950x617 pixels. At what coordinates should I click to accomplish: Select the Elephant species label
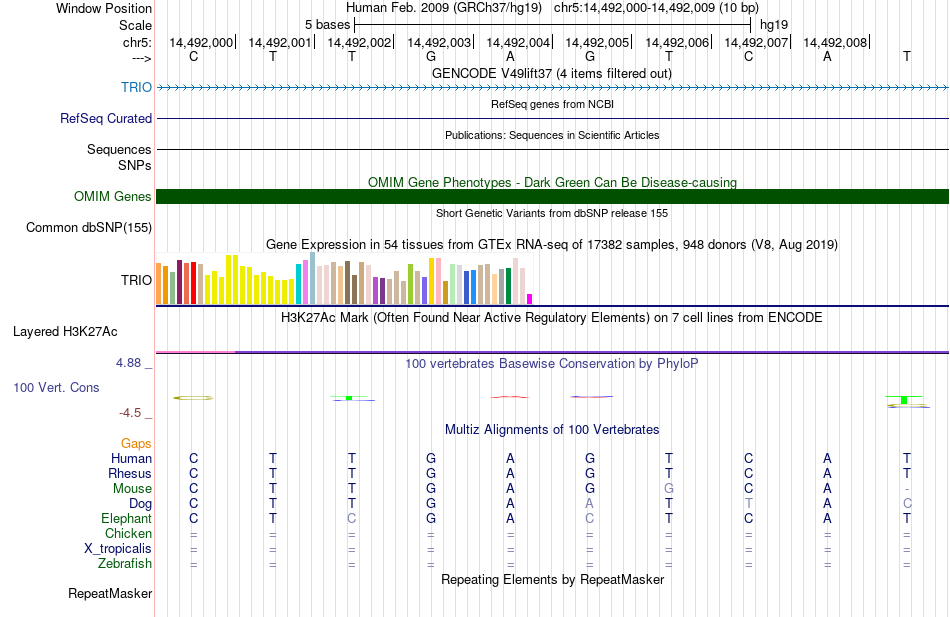point(127,519)
